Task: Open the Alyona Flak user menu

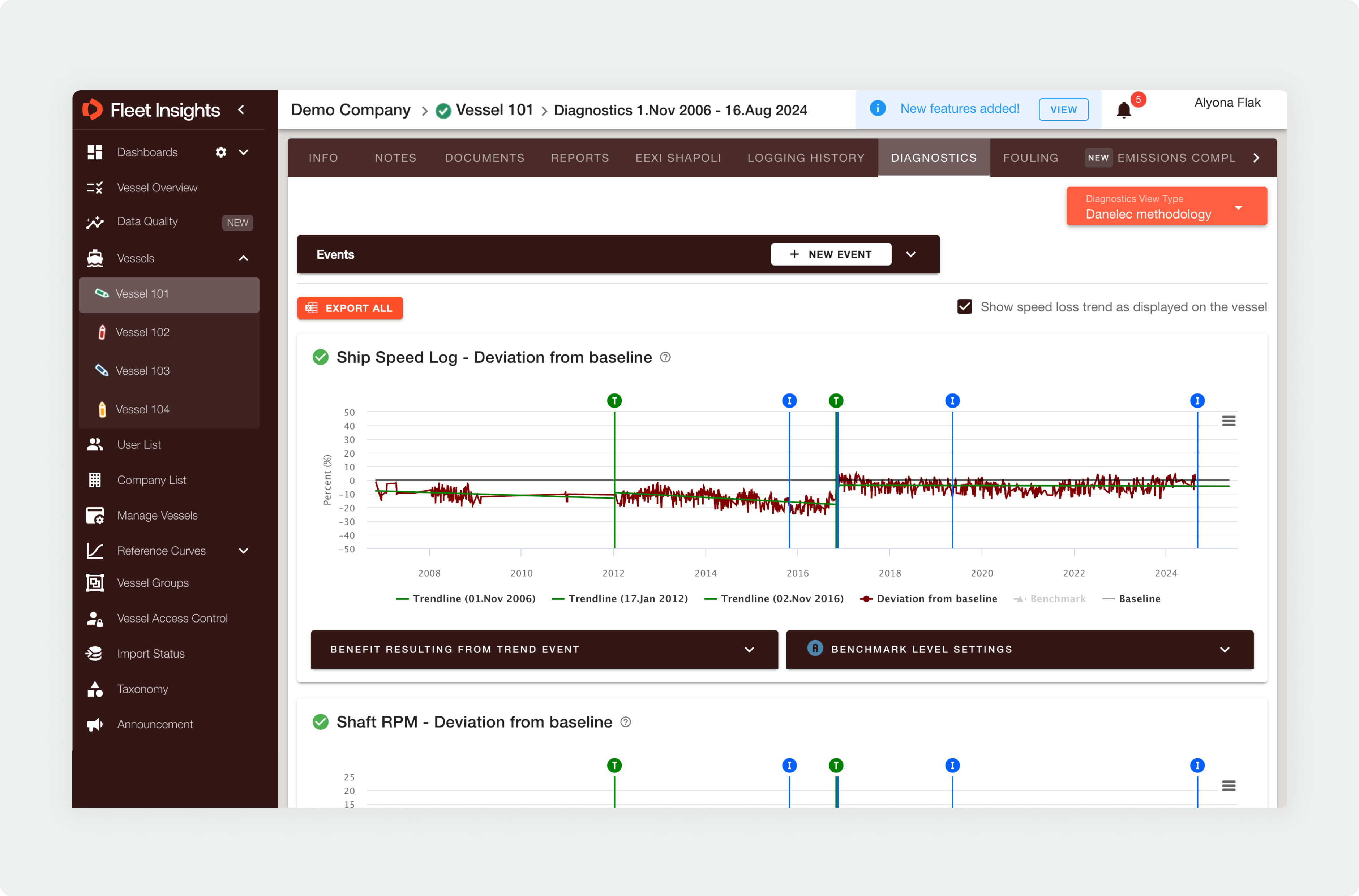Action: coord(1227,102)
